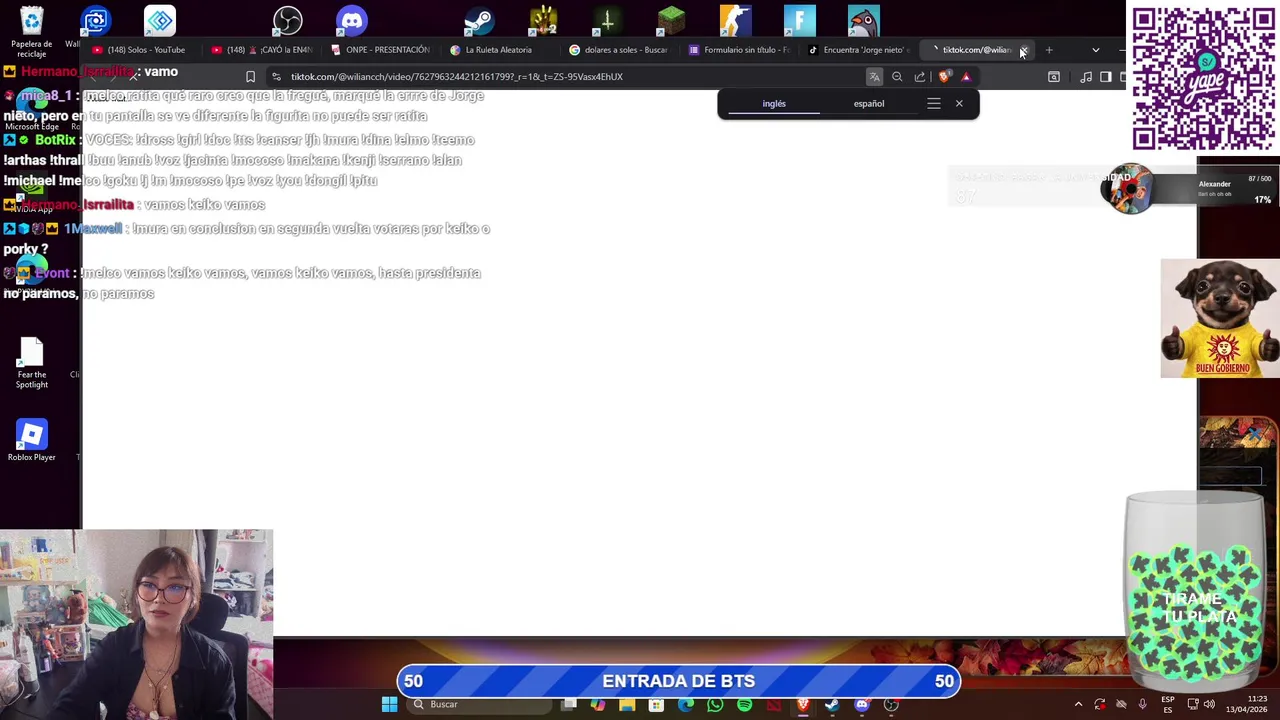
Task: Click the BotRix chat username
Action: (x=55, y=140)
